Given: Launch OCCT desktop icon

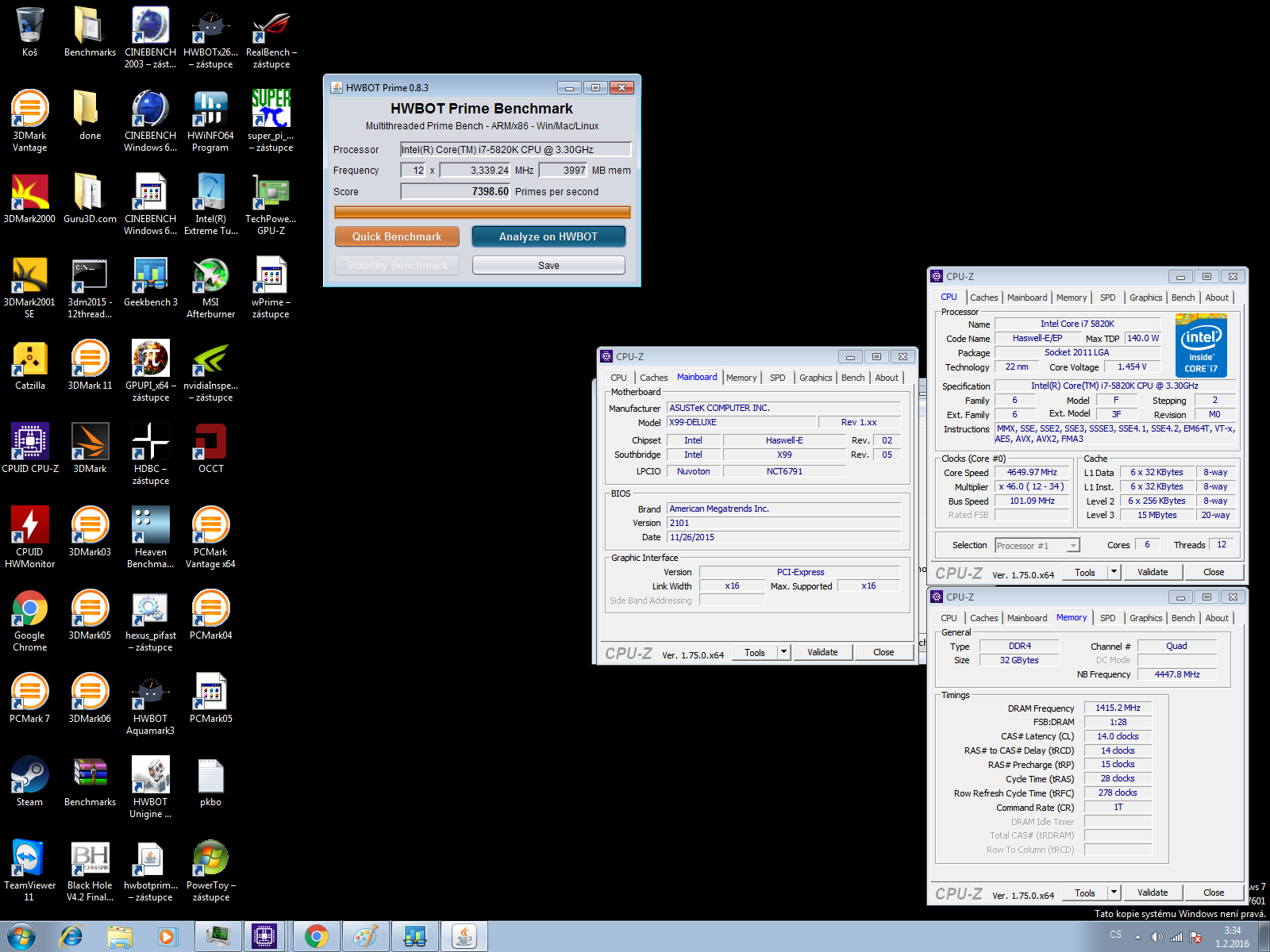Looking at the screenshot, I should 210,448.
